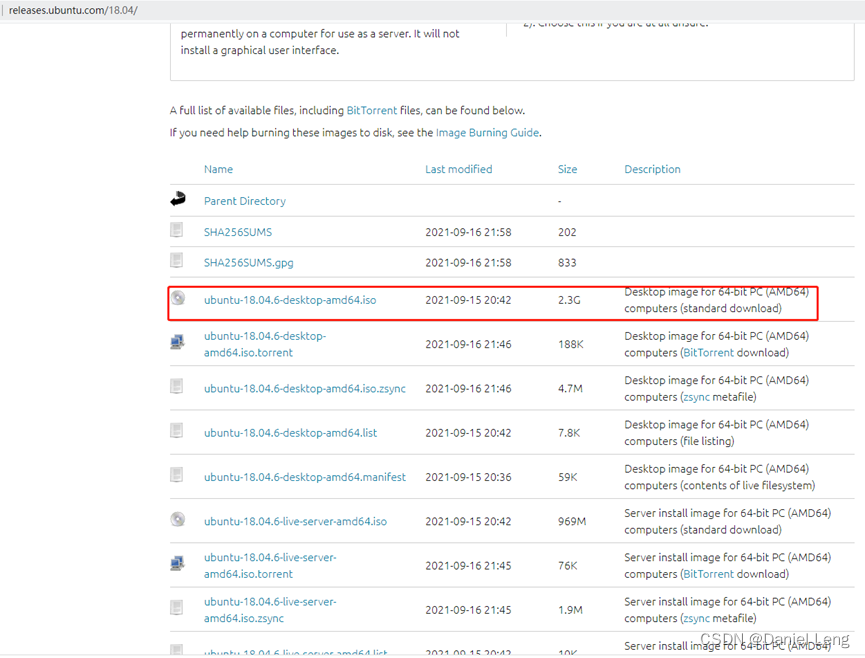Download ubuntu-18.04.6-live-server-amd64.iso
Screen dimensions: 865x658
(295, 521)
